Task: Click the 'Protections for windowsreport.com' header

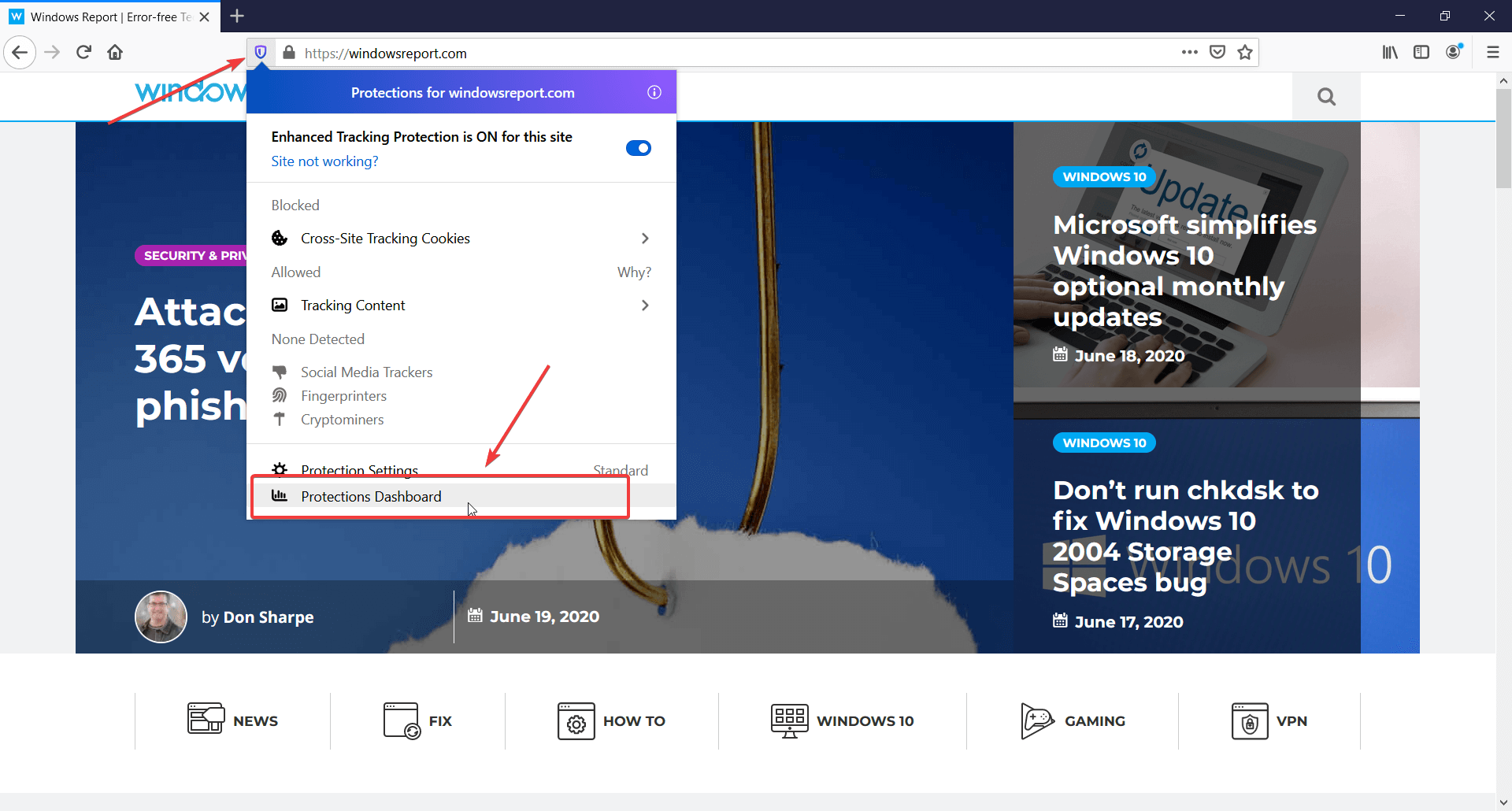Action: [463, 93]
